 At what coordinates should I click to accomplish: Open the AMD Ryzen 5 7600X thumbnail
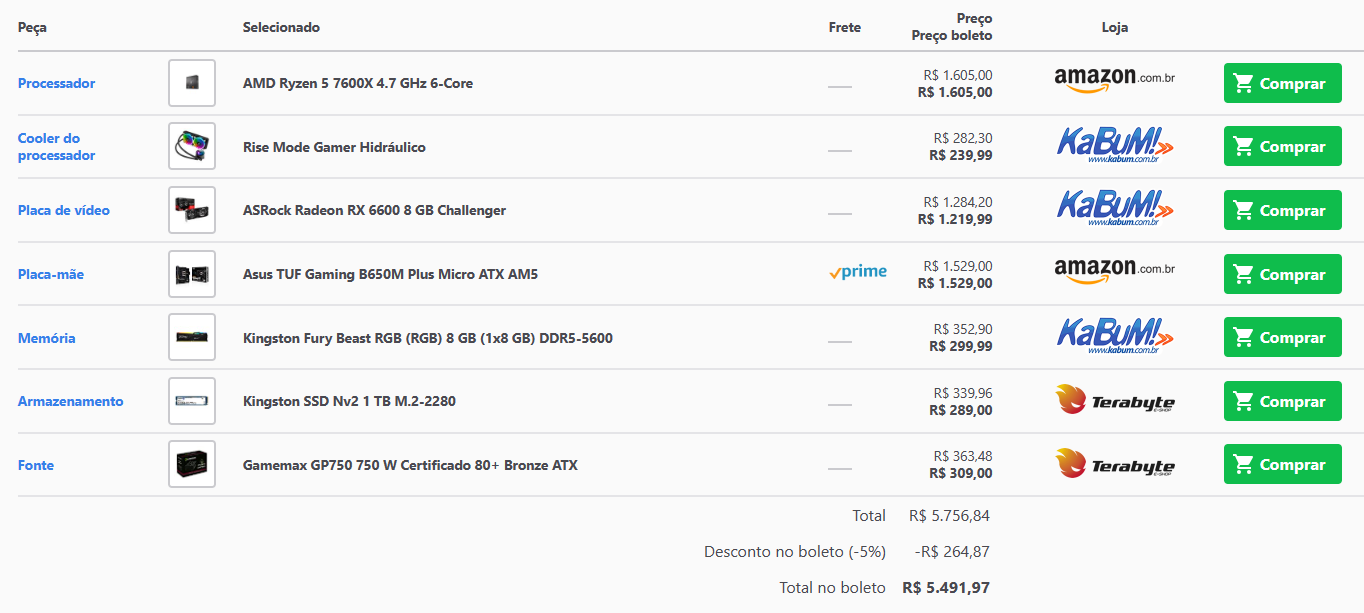coord(192,83)
